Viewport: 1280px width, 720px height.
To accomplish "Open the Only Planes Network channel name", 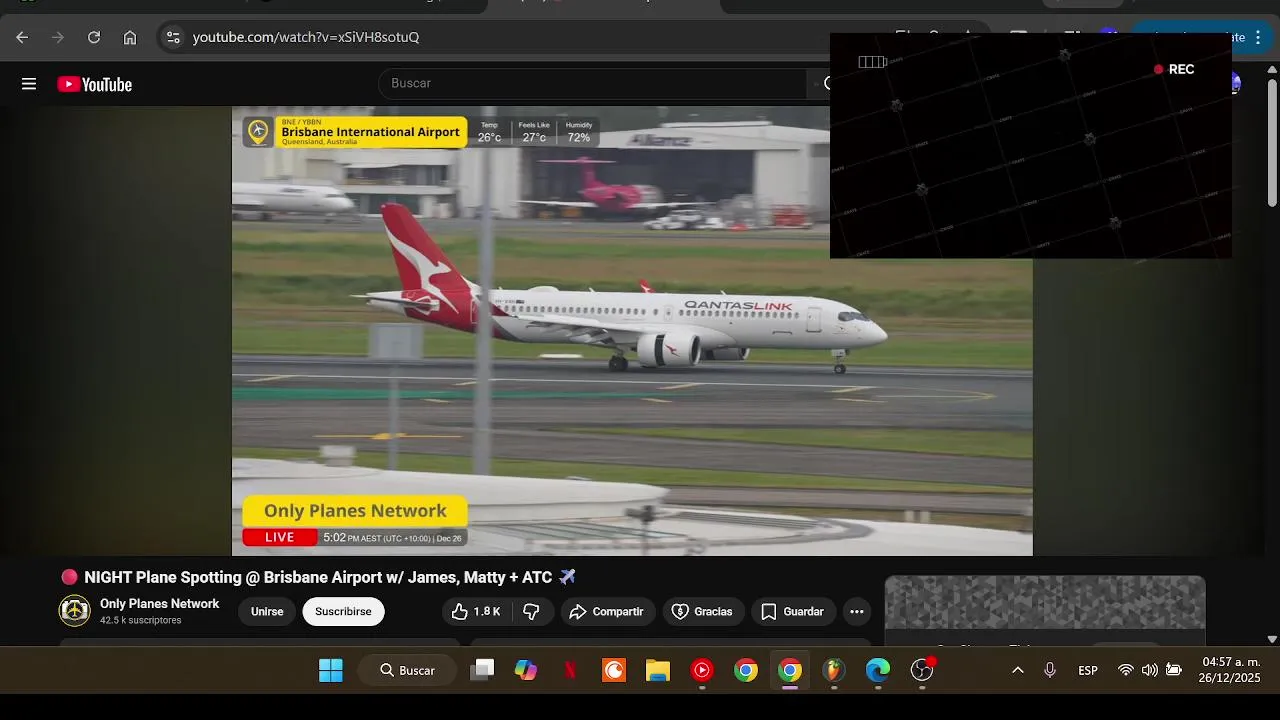I will 159,604.
